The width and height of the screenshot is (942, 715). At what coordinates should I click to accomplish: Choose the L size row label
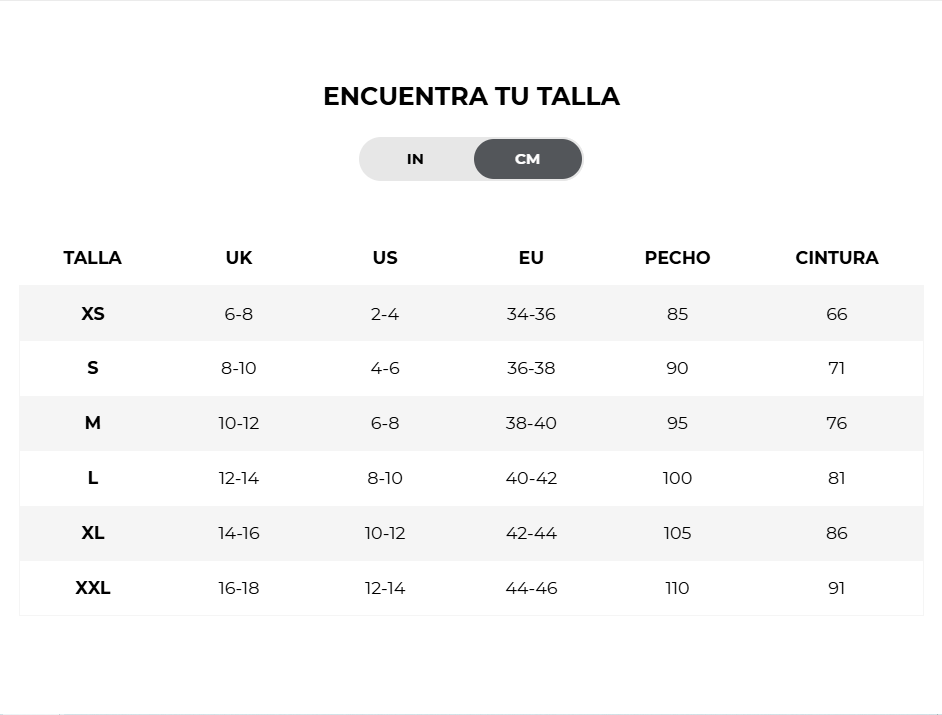tap(93, 478)
